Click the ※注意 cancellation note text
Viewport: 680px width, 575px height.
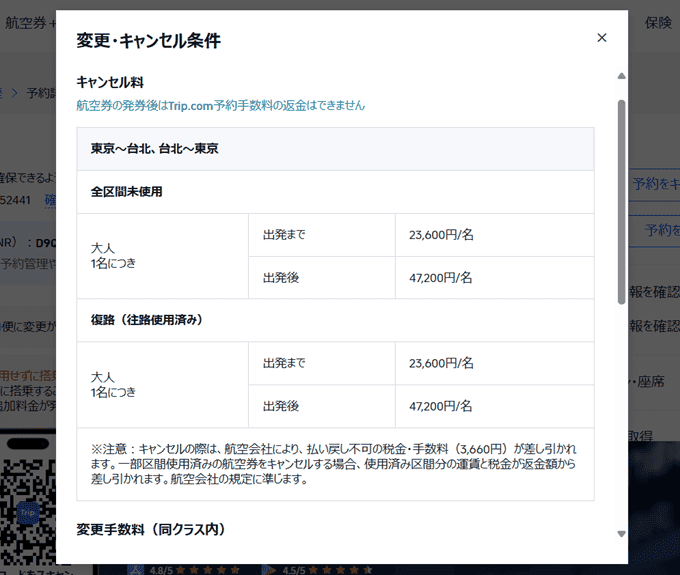pyautogui.click(x=335, y=464)
